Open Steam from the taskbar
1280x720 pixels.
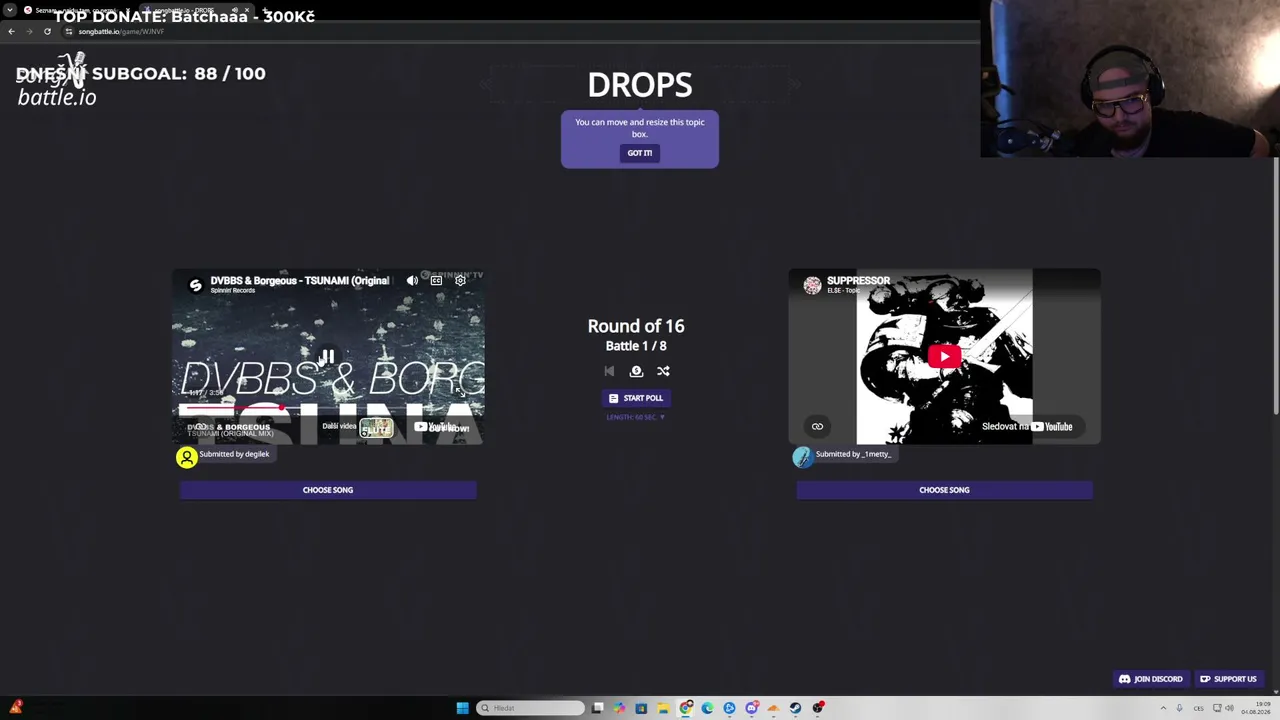coord(795,708)
